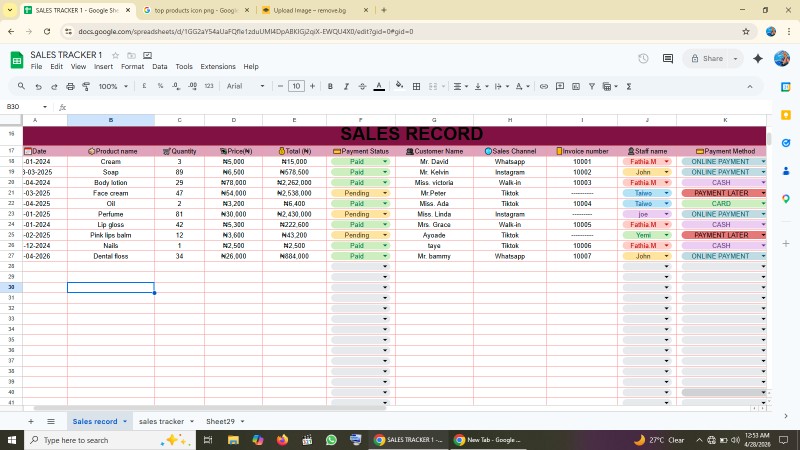Switch to the remove.bg browser tab
This screenshot has height=450, width=800.
click(310, 10)
